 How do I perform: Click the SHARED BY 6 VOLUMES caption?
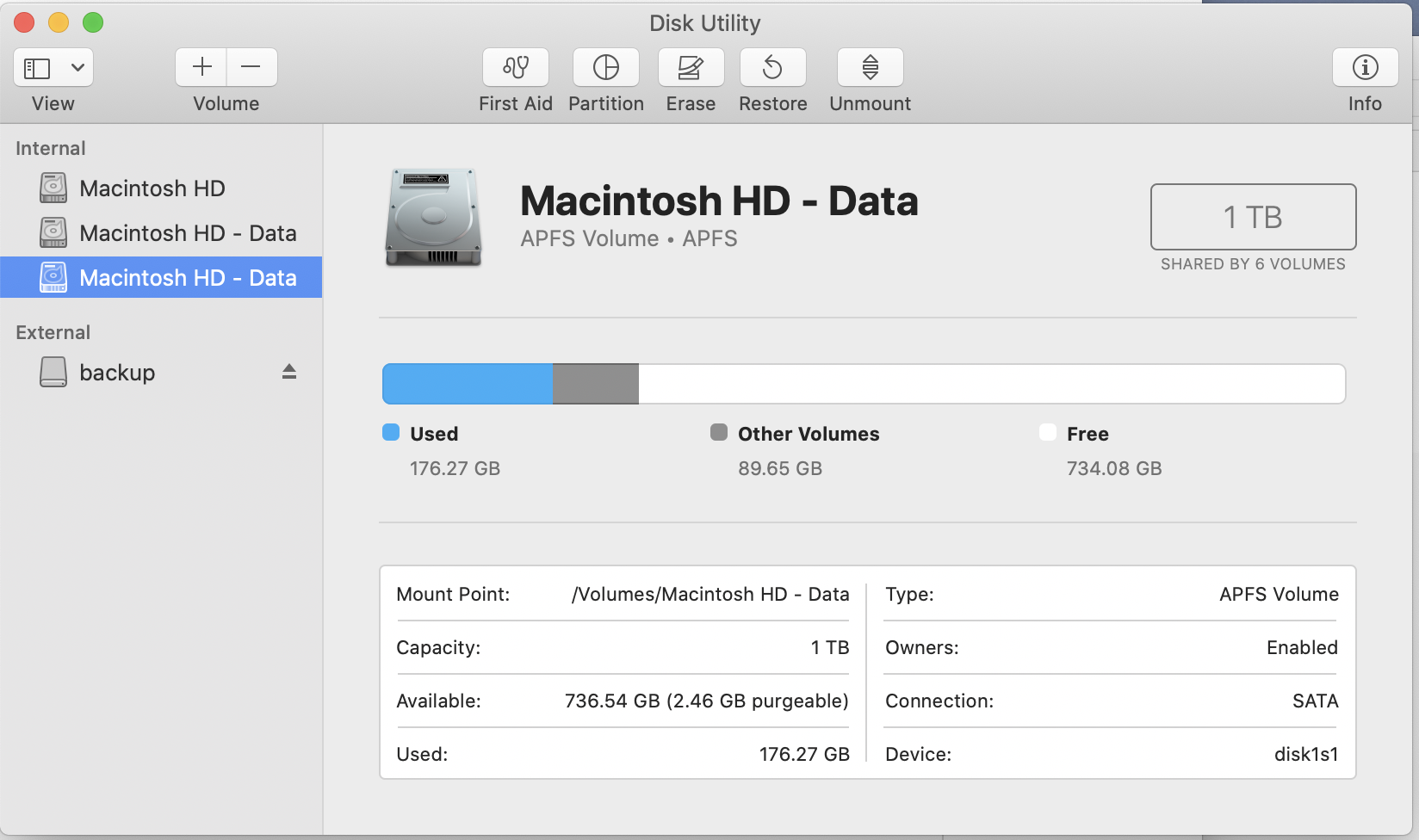[x=1253, y=264]
